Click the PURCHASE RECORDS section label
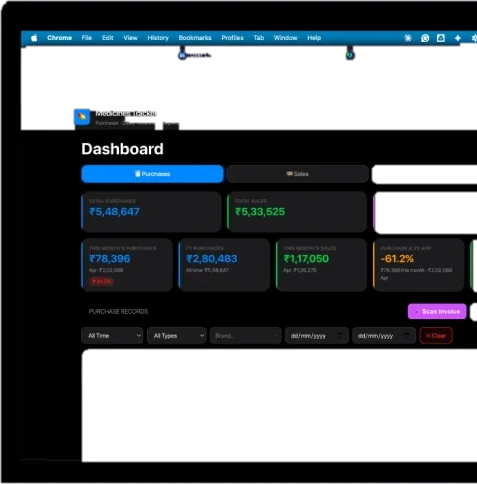The width and height of the screenshot is (477, 484). (118, 311)
